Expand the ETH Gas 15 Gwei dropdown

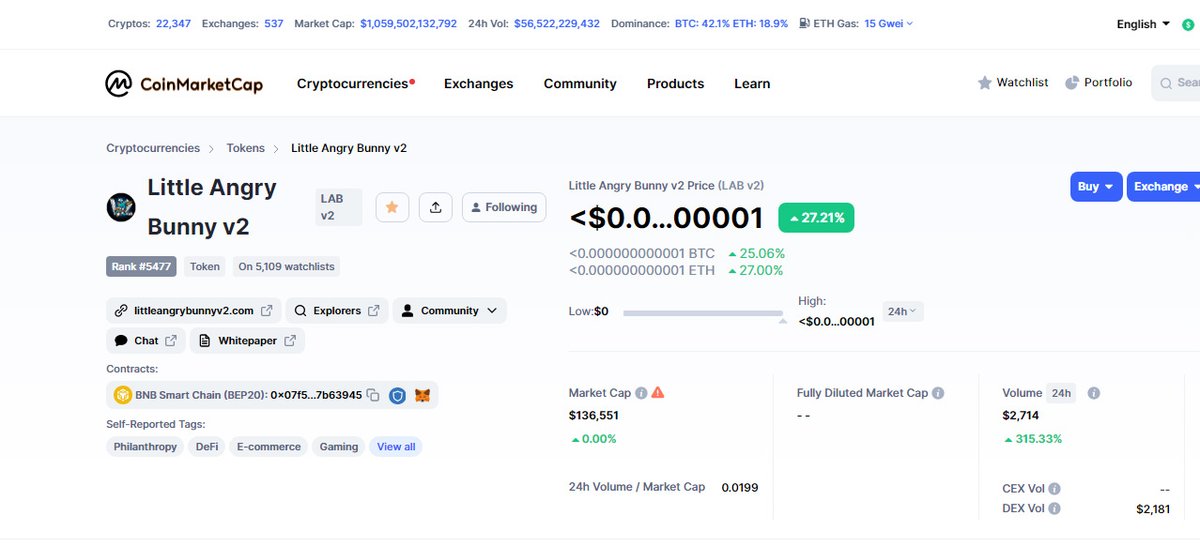point(888,23)
